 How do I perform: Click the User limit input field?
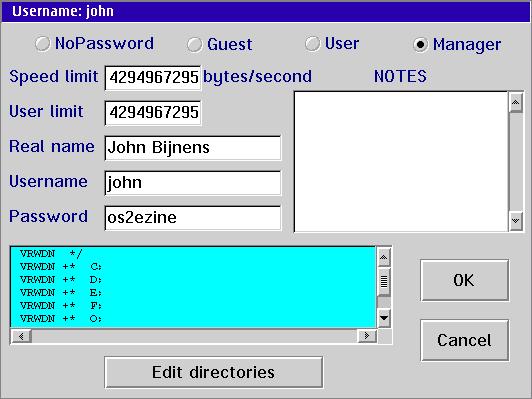point(153,113)
